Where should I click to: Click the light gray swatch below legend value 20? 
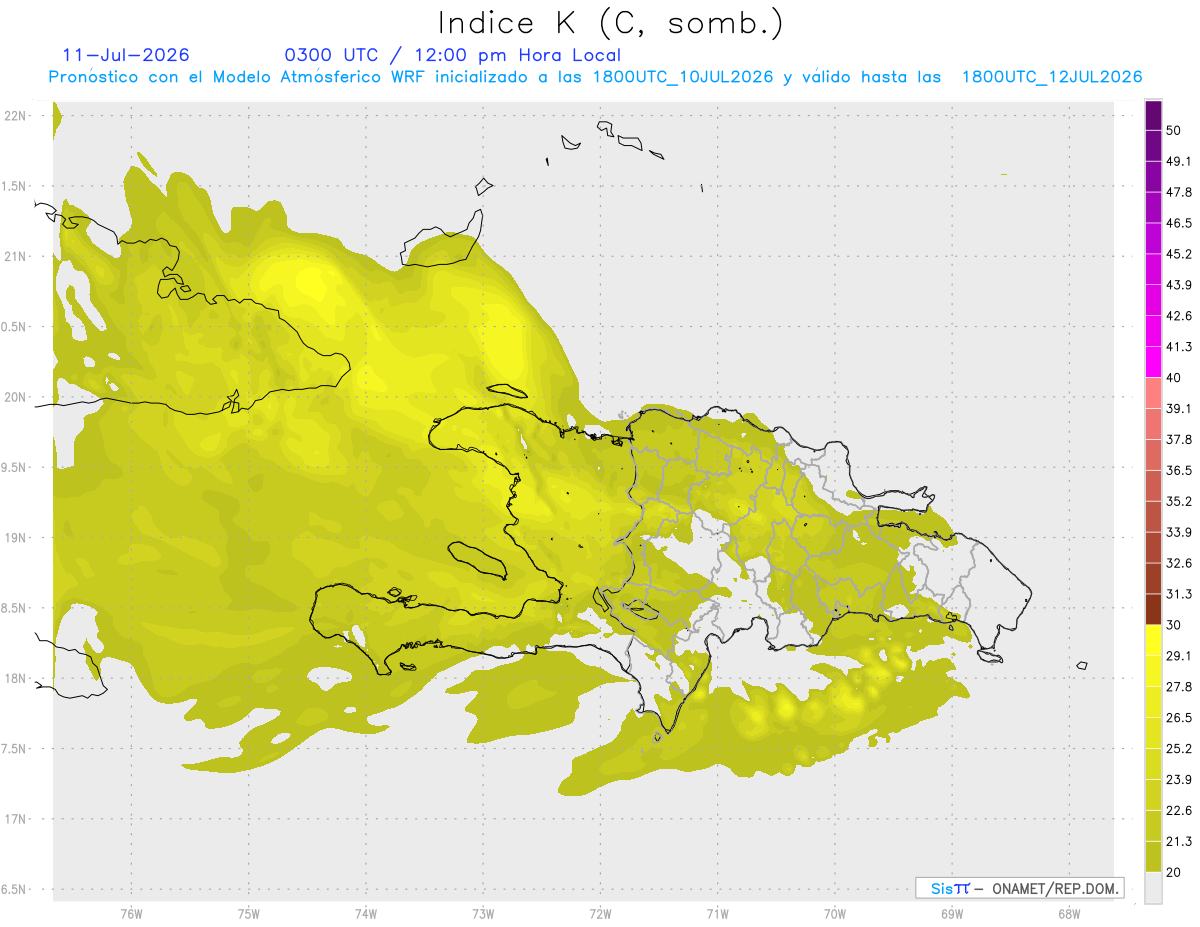[1153, 887]
